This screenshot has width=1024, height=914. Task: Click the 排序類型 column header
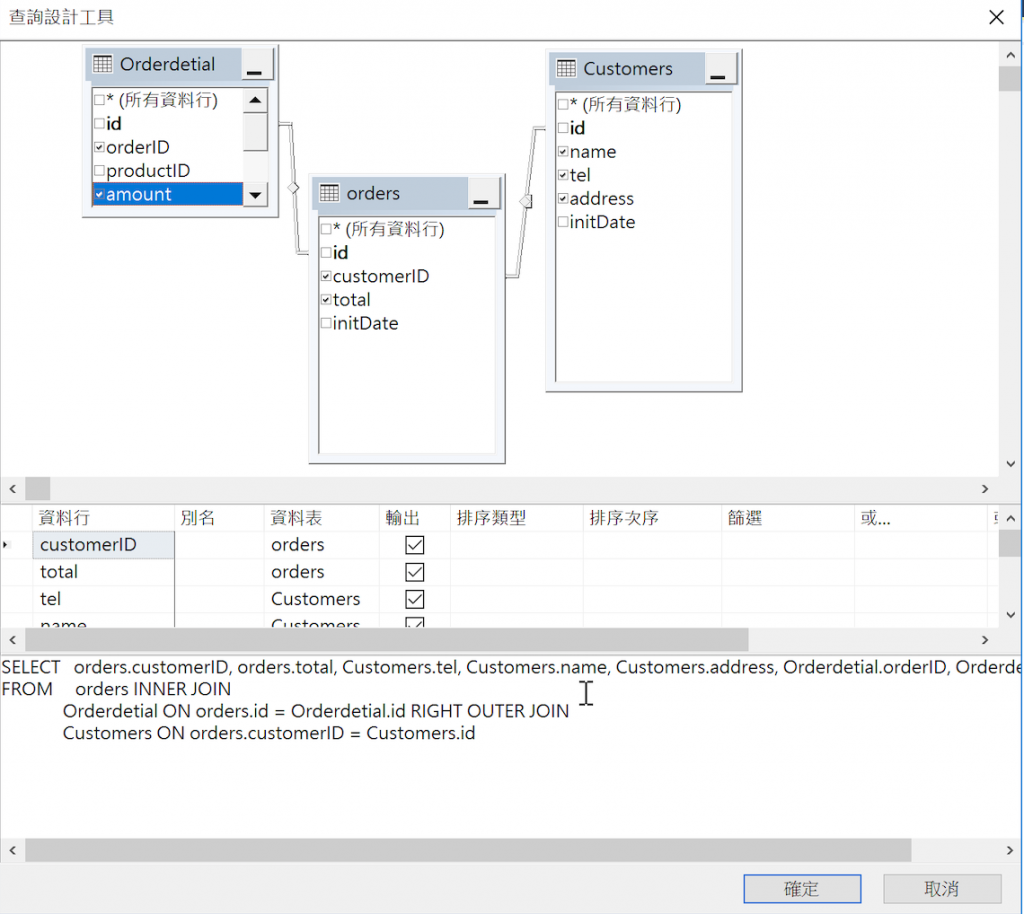517,518
